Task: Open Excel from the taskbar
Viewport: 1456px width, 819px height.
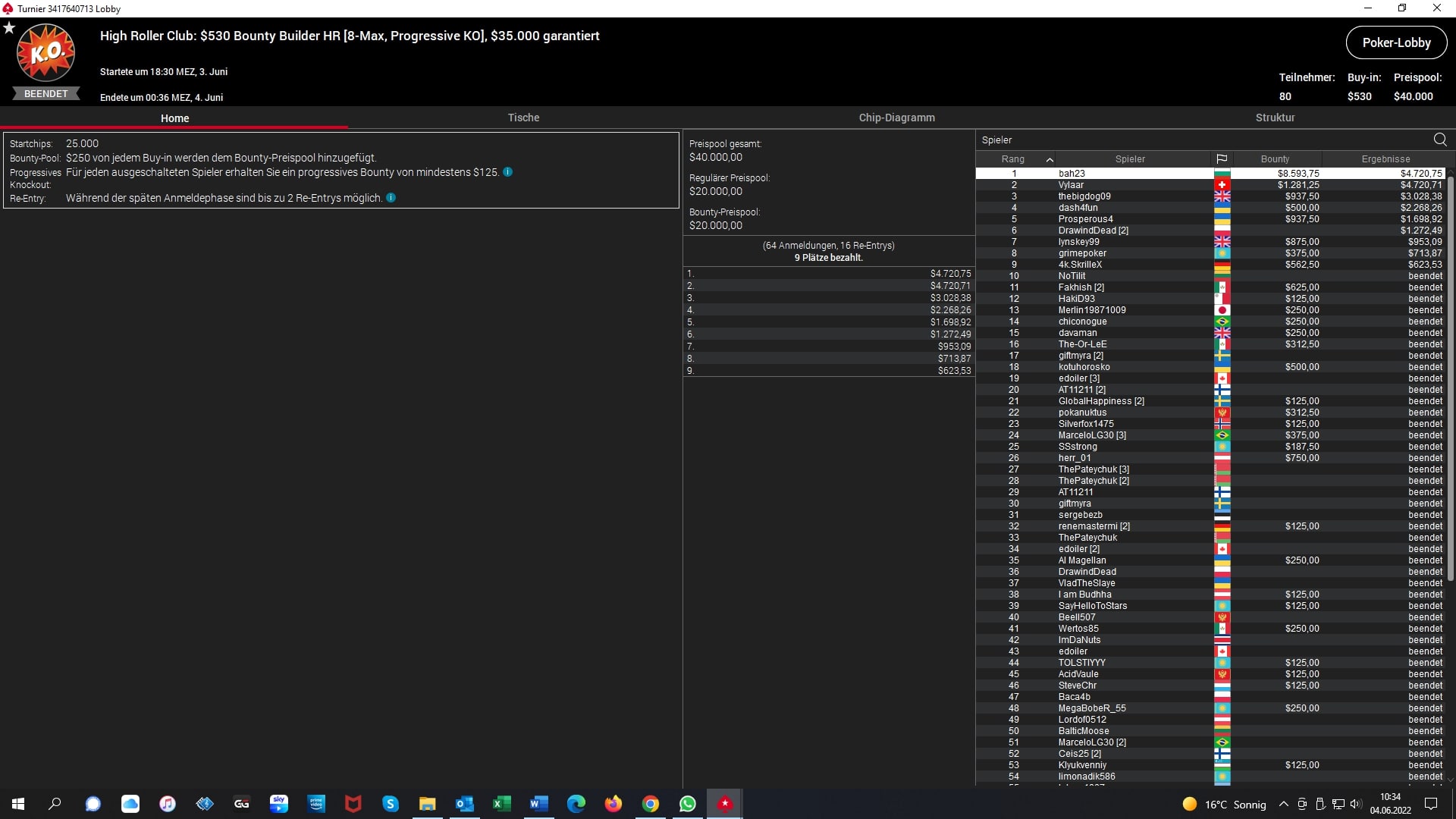Action: [502, 804]
